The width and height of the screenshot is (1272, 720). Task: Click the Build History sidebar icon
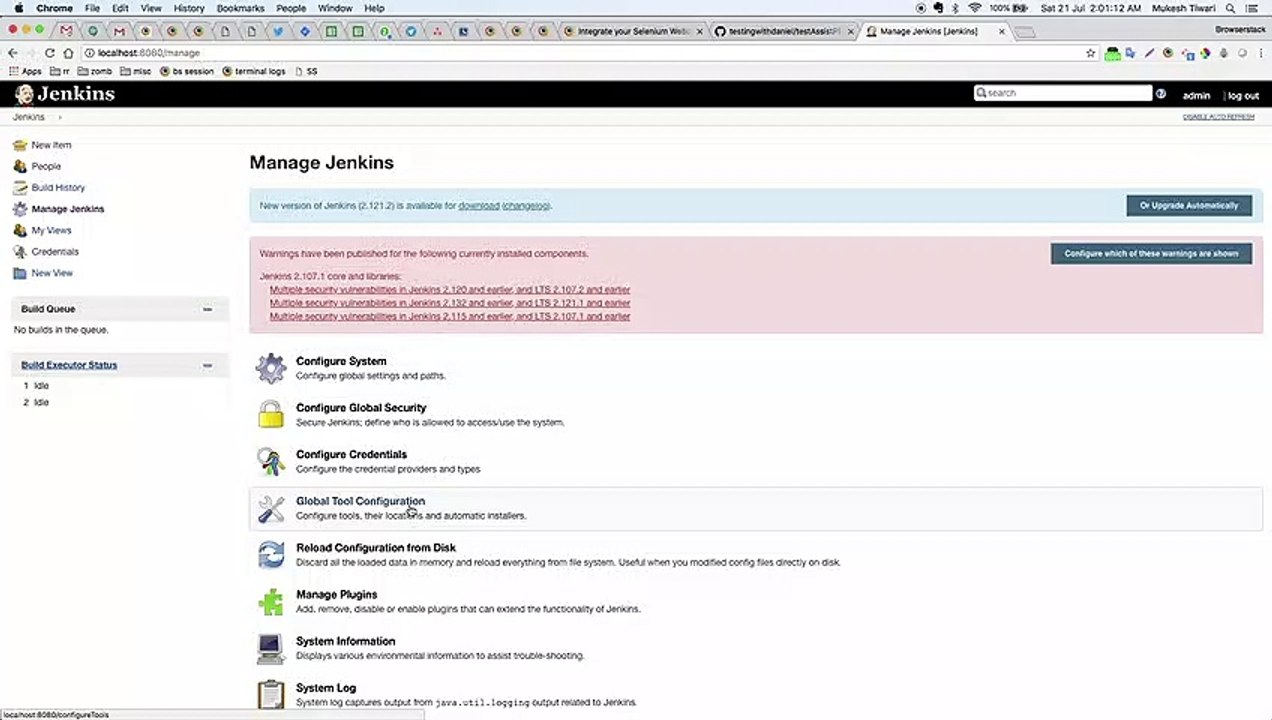click(x=20, y=188)
